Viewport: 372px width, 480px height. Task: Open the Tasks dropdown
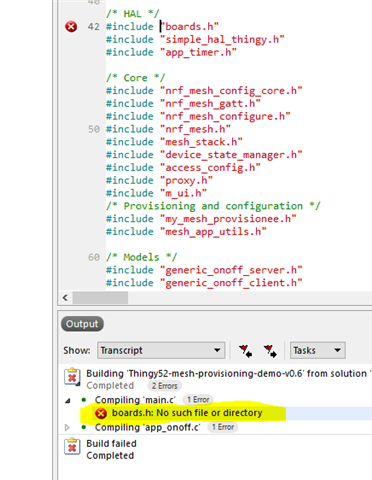[x=318, y=350]
